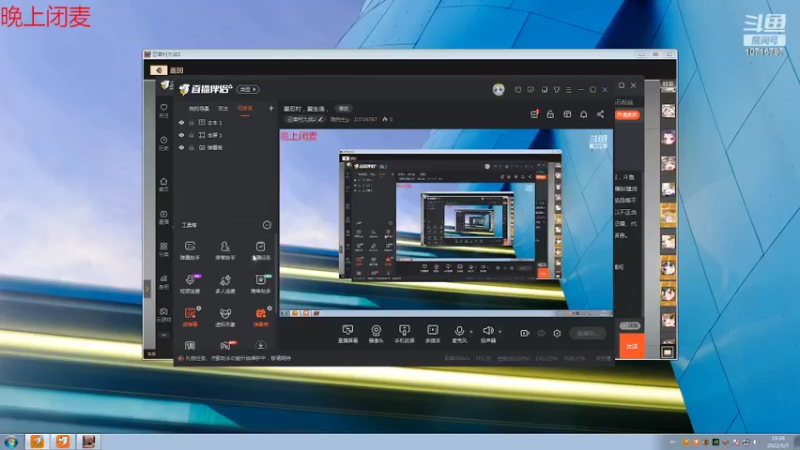Image resolution: width=800 pixels, height=450 pixels.
Task: Open the speaker dropdown arrow
Action: [500, 332]
